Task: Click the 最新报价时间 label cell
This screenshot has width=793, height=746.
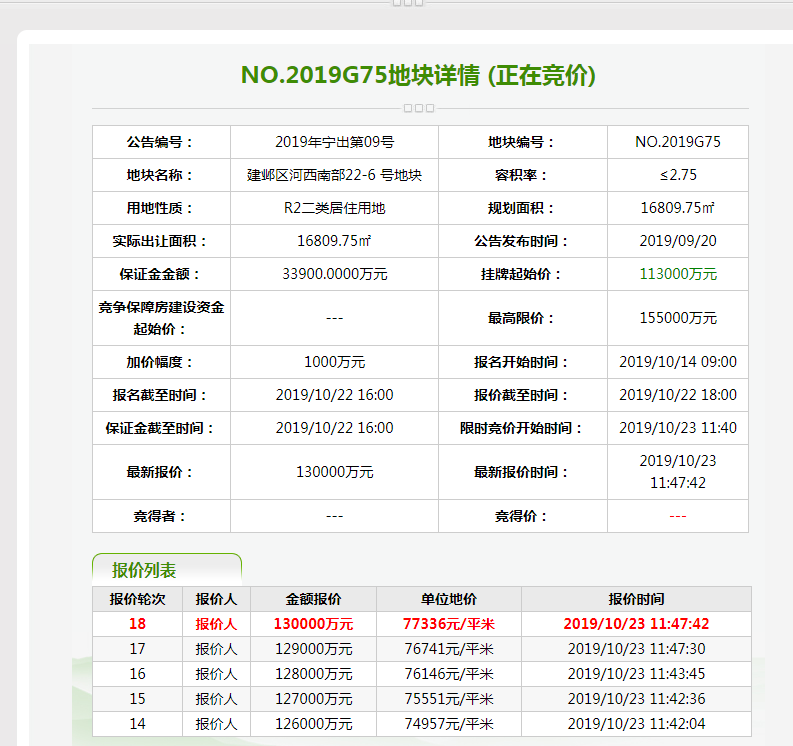Action: 523,472
